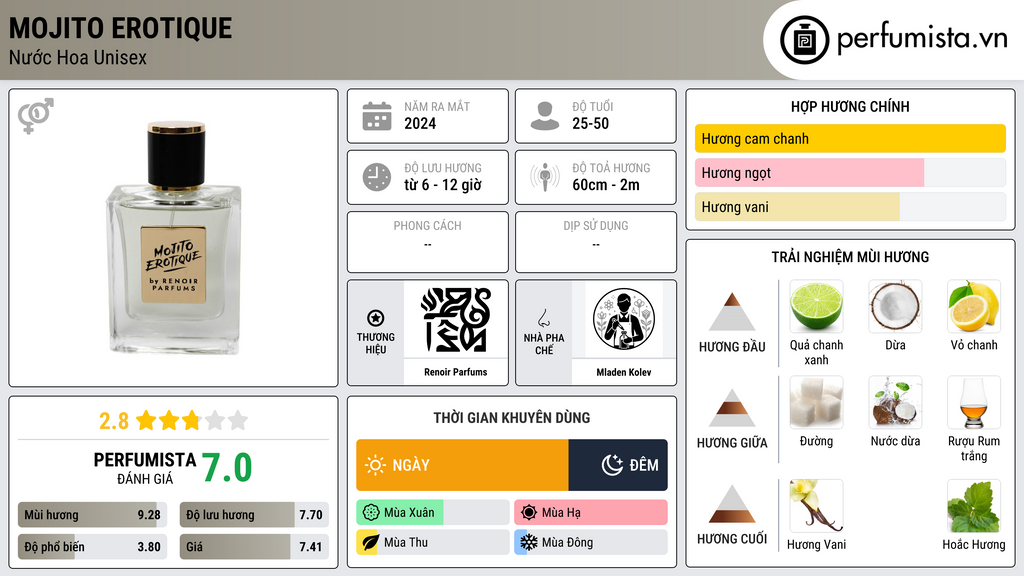Click the Ngày daytime bar segment
Image resolution: width=1024 pixels, height=576 pixels.
462,465
